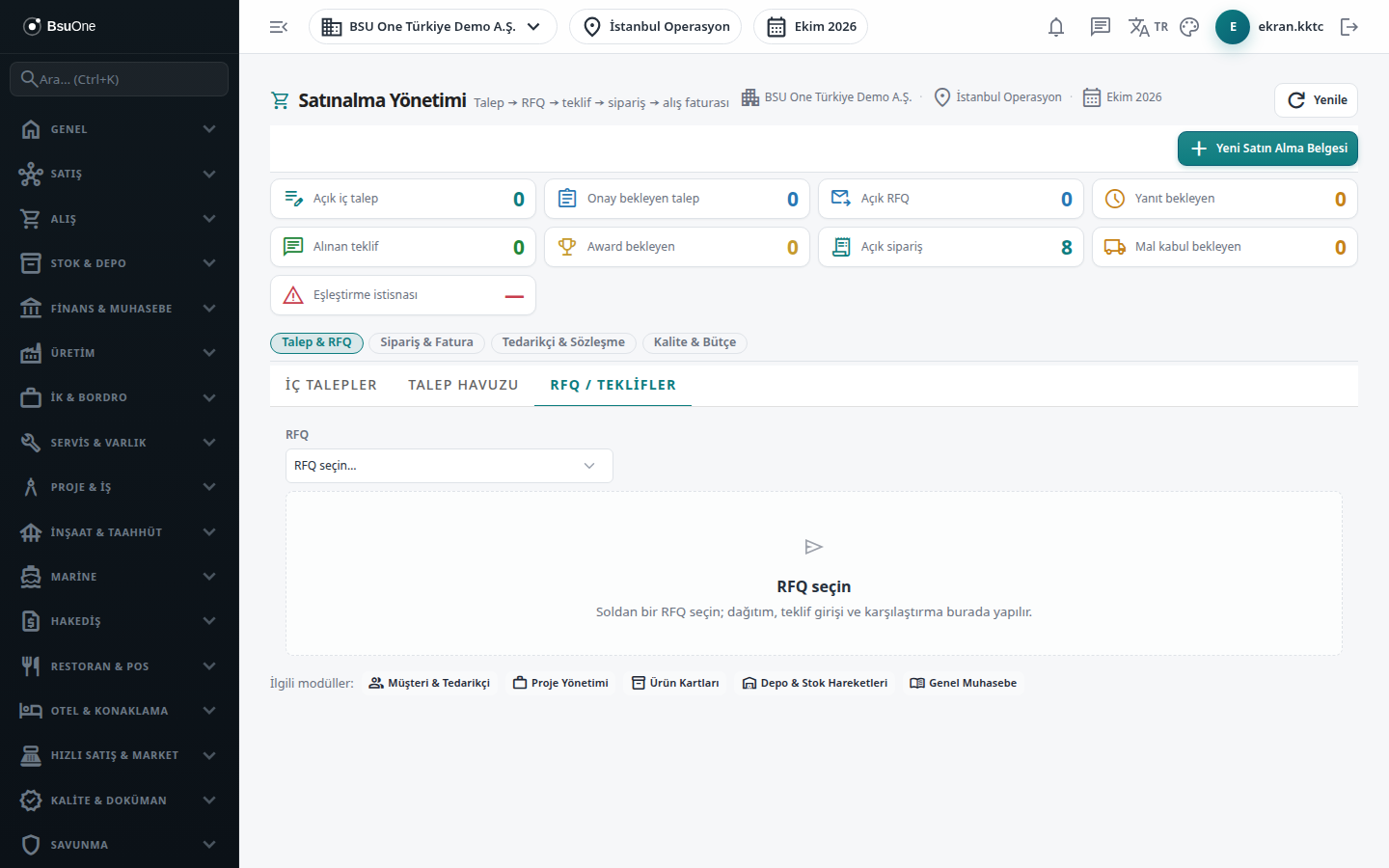Click the Yeni Satın Alma Belgesi button
The width and height of the screenshot is (1389, 868).
1267,149
